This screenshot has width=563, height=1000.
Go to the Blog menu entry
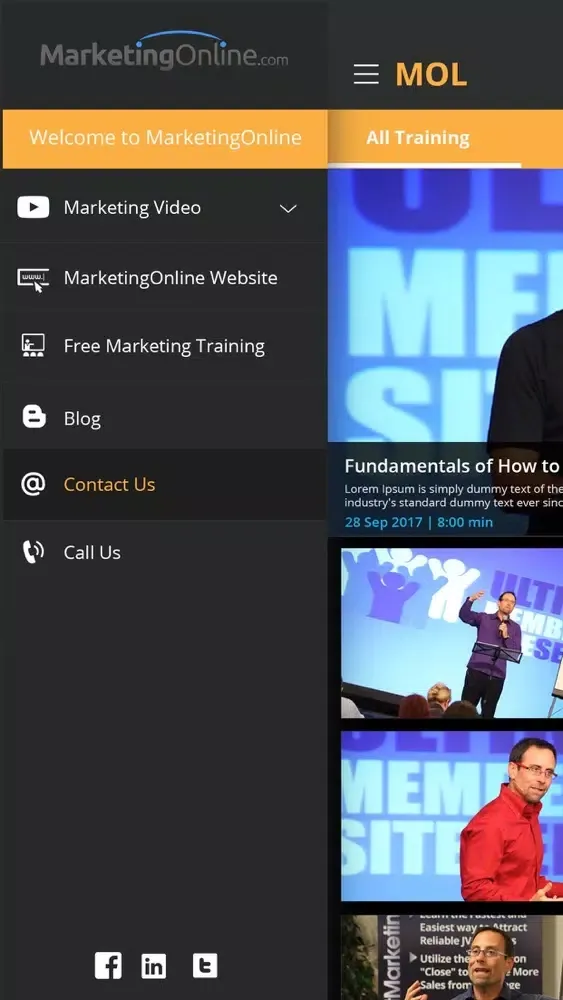165,417
